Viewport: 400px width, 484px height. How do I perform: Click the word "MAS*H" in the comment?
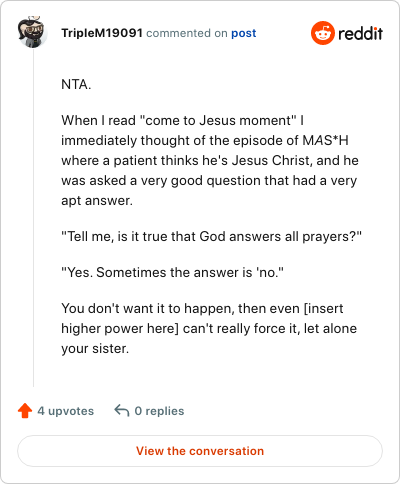click(325, 140)
